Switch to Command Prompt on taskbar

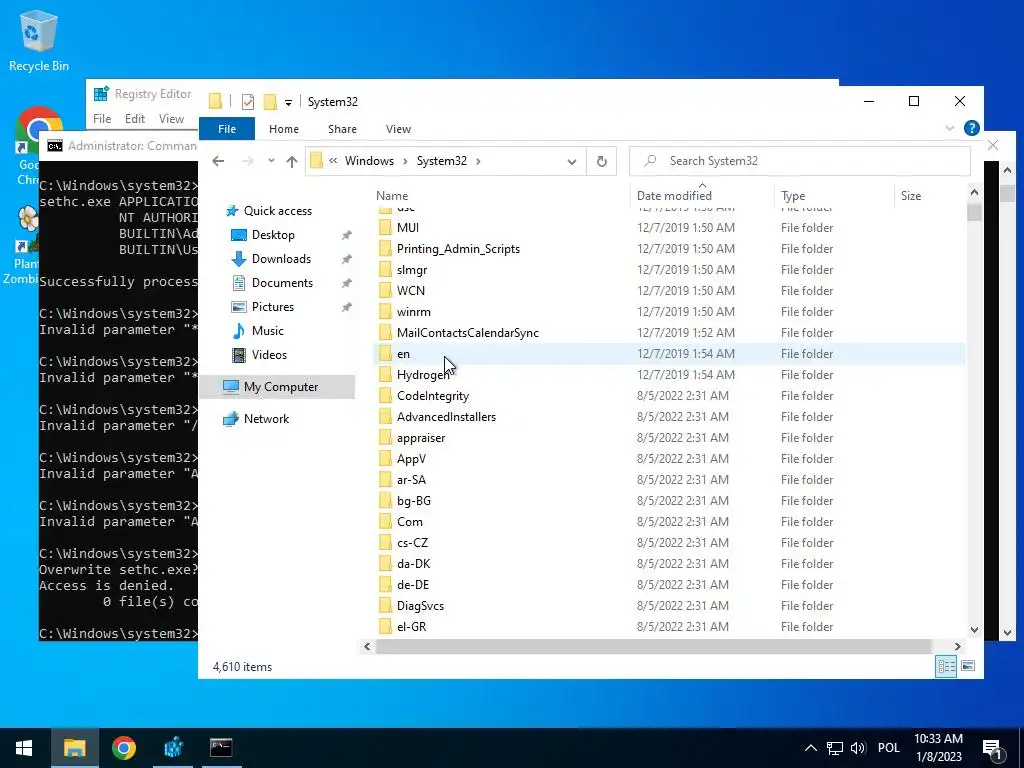point(221,748)
